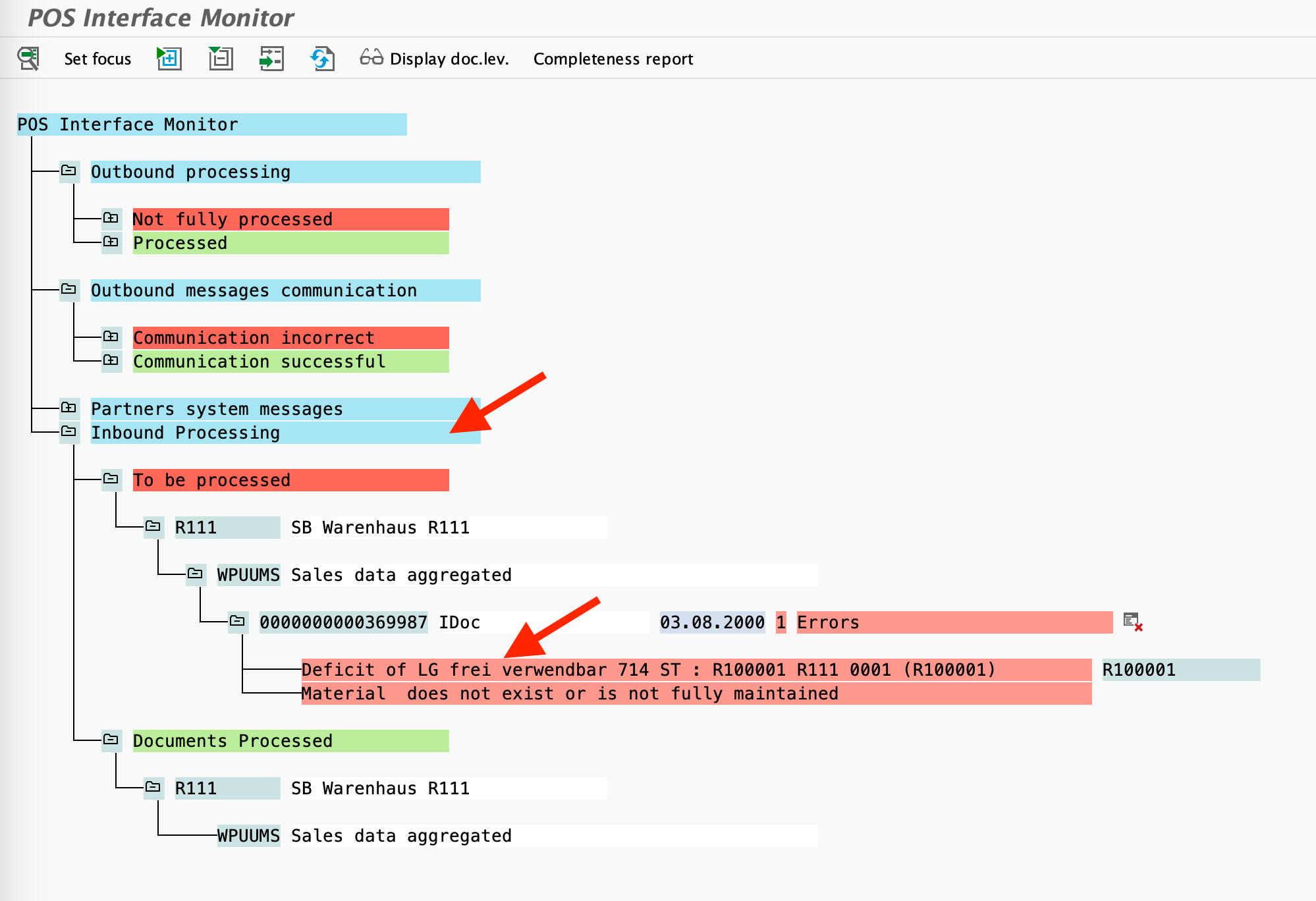Viewport: 1316px width, 901px height.
Task: Click the Expand subtree toolbar icon
Action: tap(169, 59)
